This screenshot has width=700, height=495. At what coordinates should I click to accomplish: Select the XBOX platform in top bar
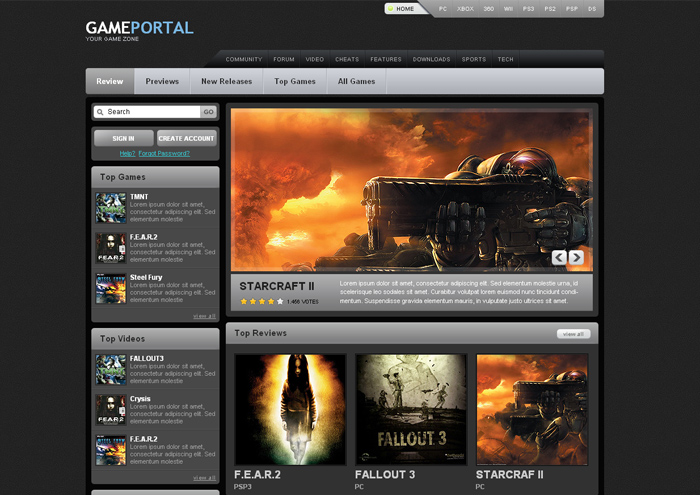pos(466,9)
